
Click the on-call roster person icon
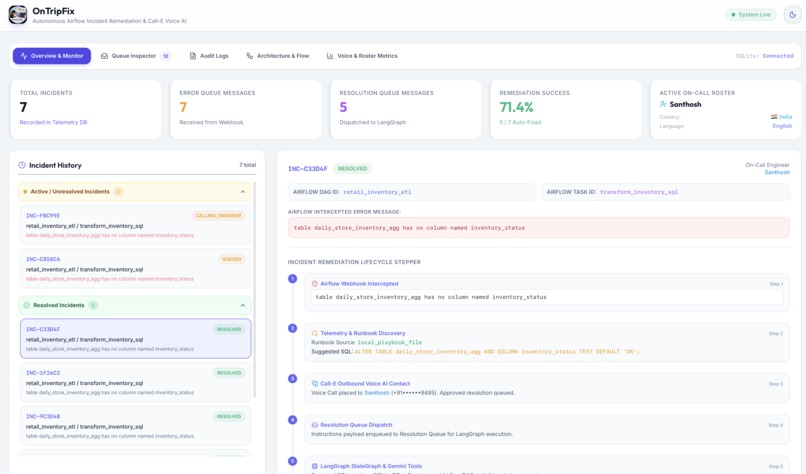click(663, 104)
